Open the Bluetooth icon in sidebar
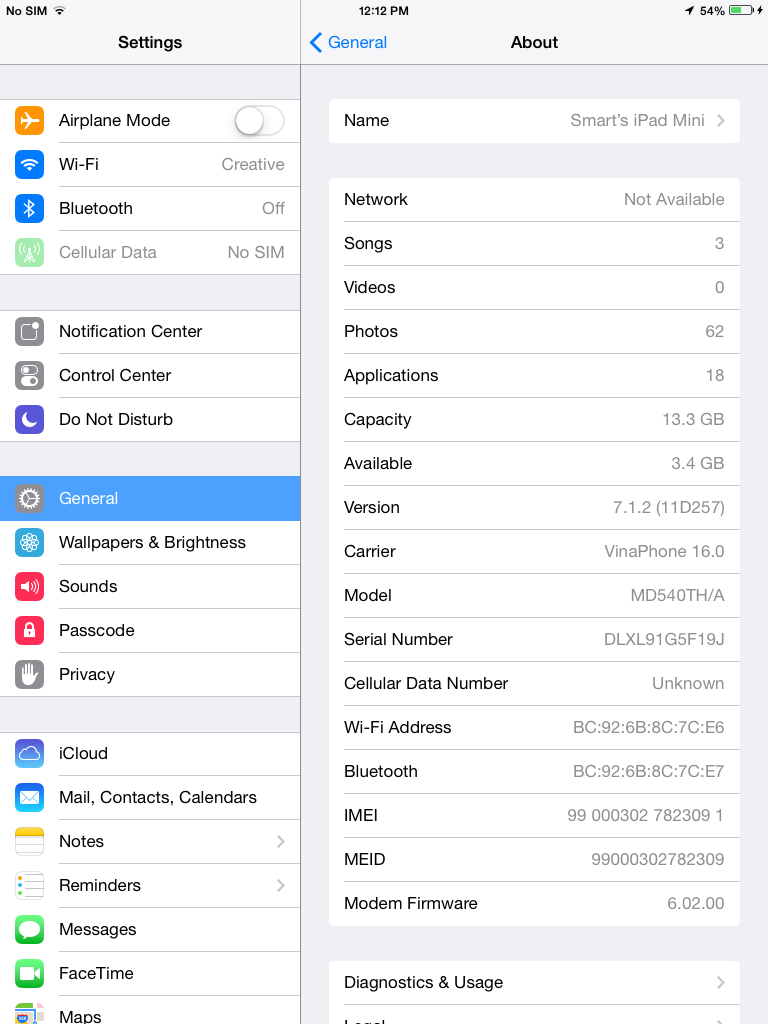The width and height of the screenshot is (768, 1024). click(29, 208)
